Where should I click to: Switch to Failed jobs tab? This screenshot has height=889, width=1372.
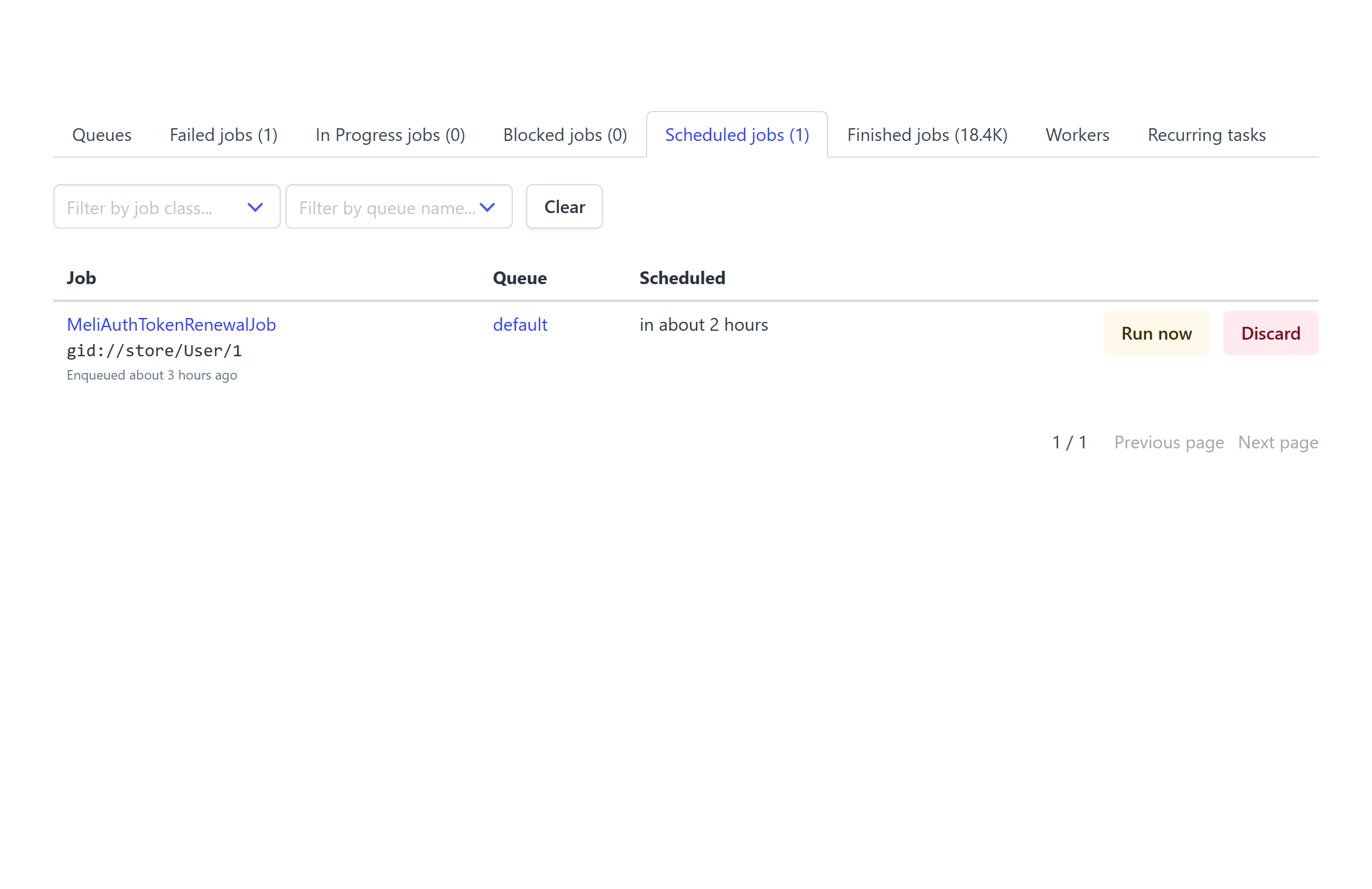click(223, 135)
